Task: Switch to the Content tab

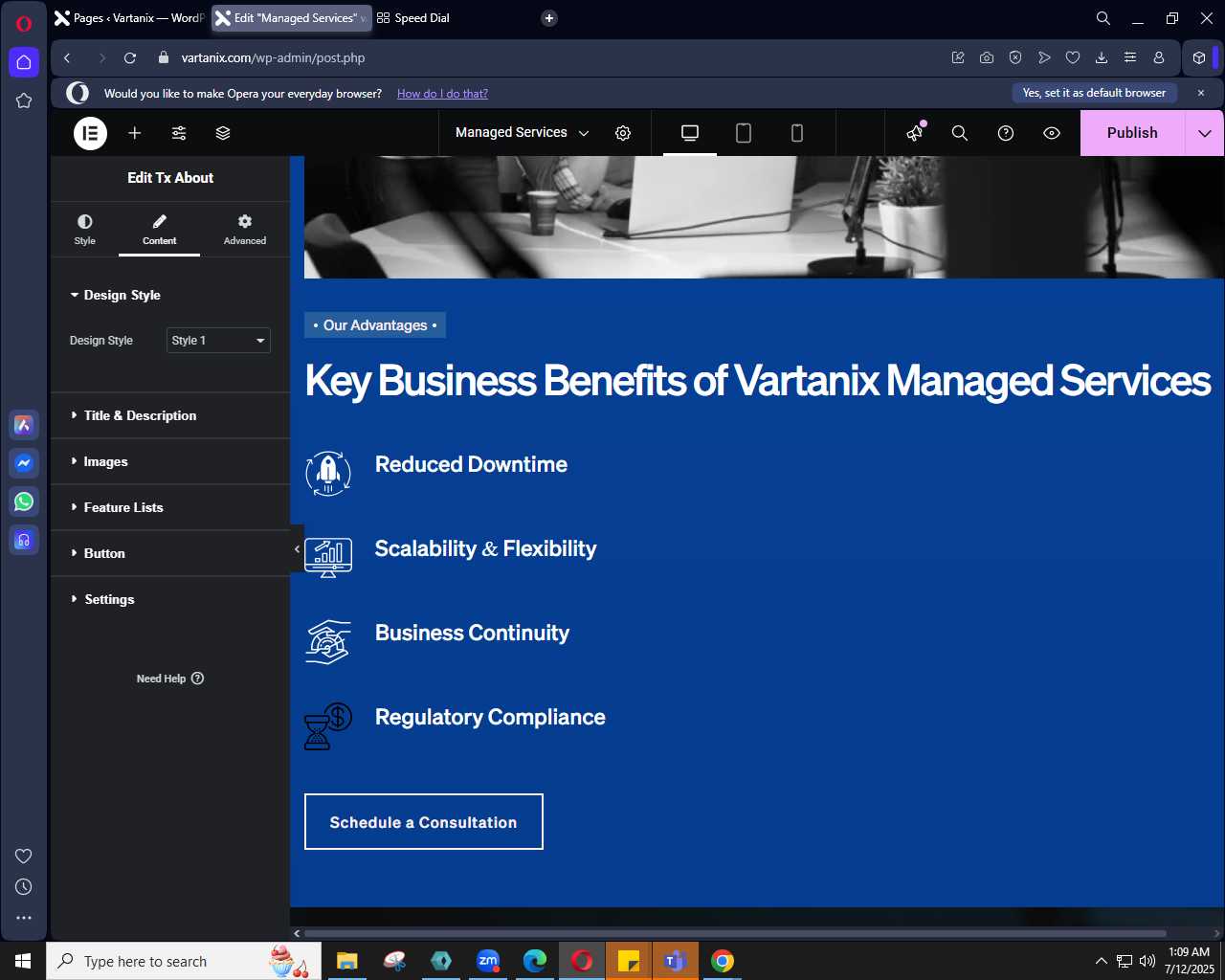Action: 159,230
